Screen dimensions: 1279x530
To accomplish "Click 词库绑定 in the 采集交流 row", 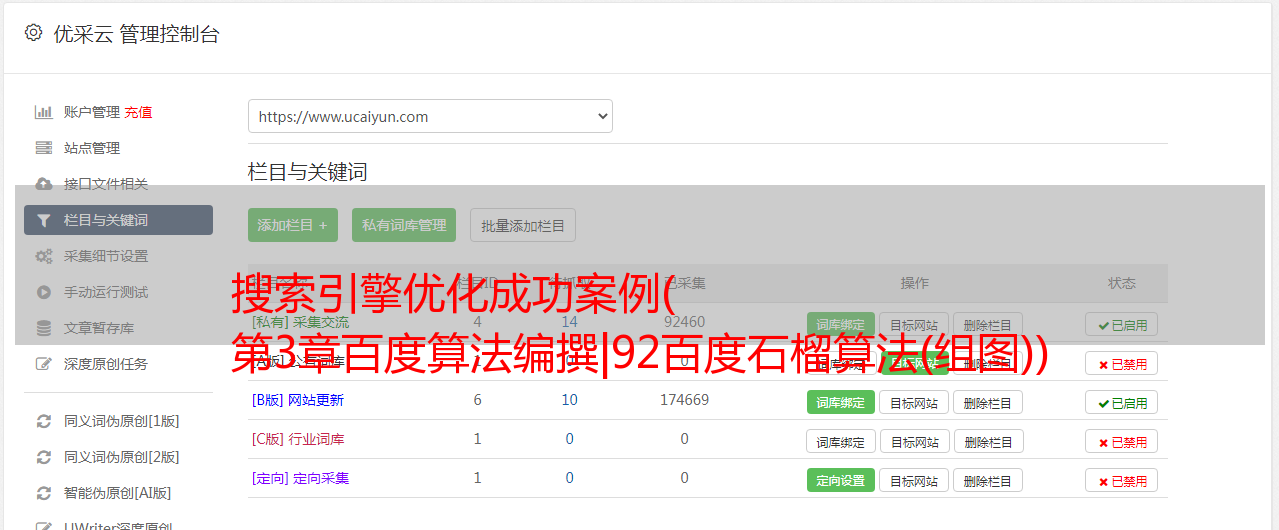I will 840,325.
